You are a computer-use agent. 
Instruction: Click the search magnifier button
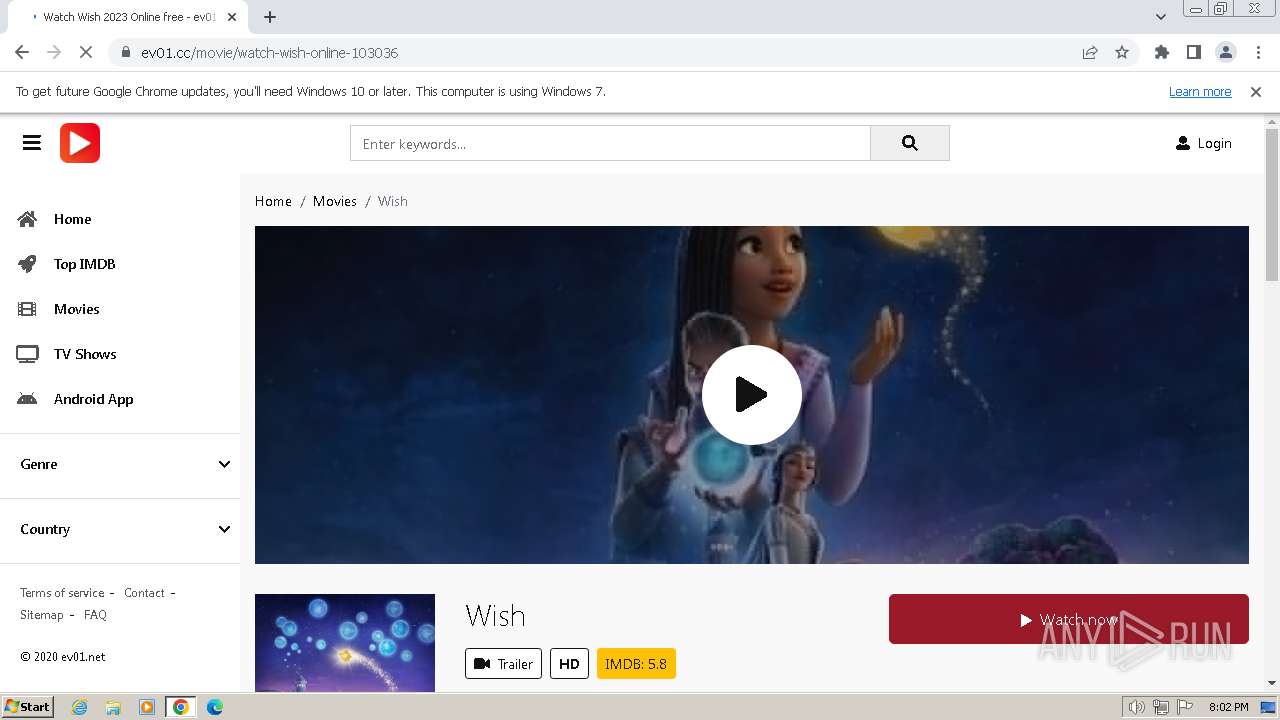click(909, 143)
